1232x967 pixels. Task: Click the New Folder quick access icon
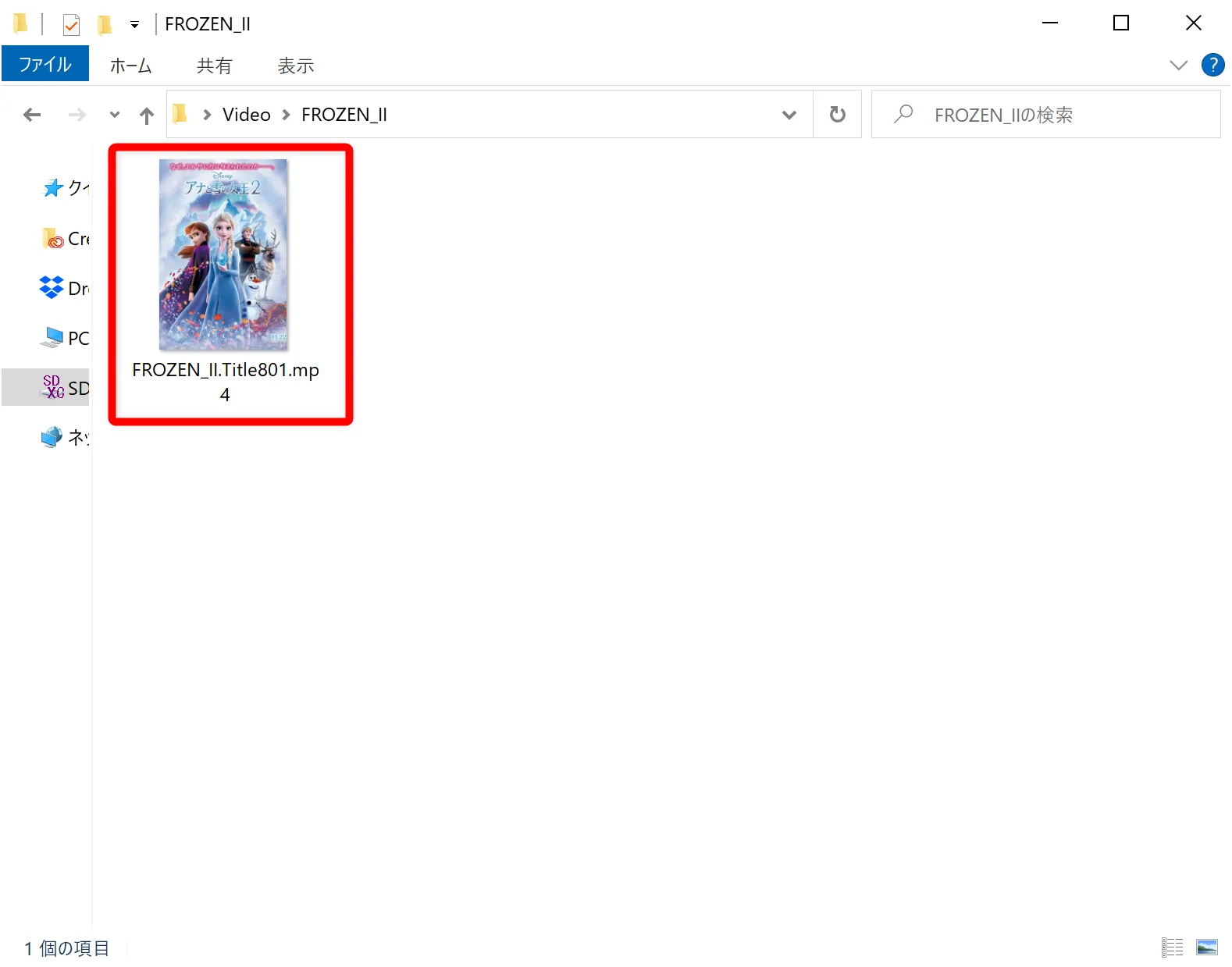(104, 25)
